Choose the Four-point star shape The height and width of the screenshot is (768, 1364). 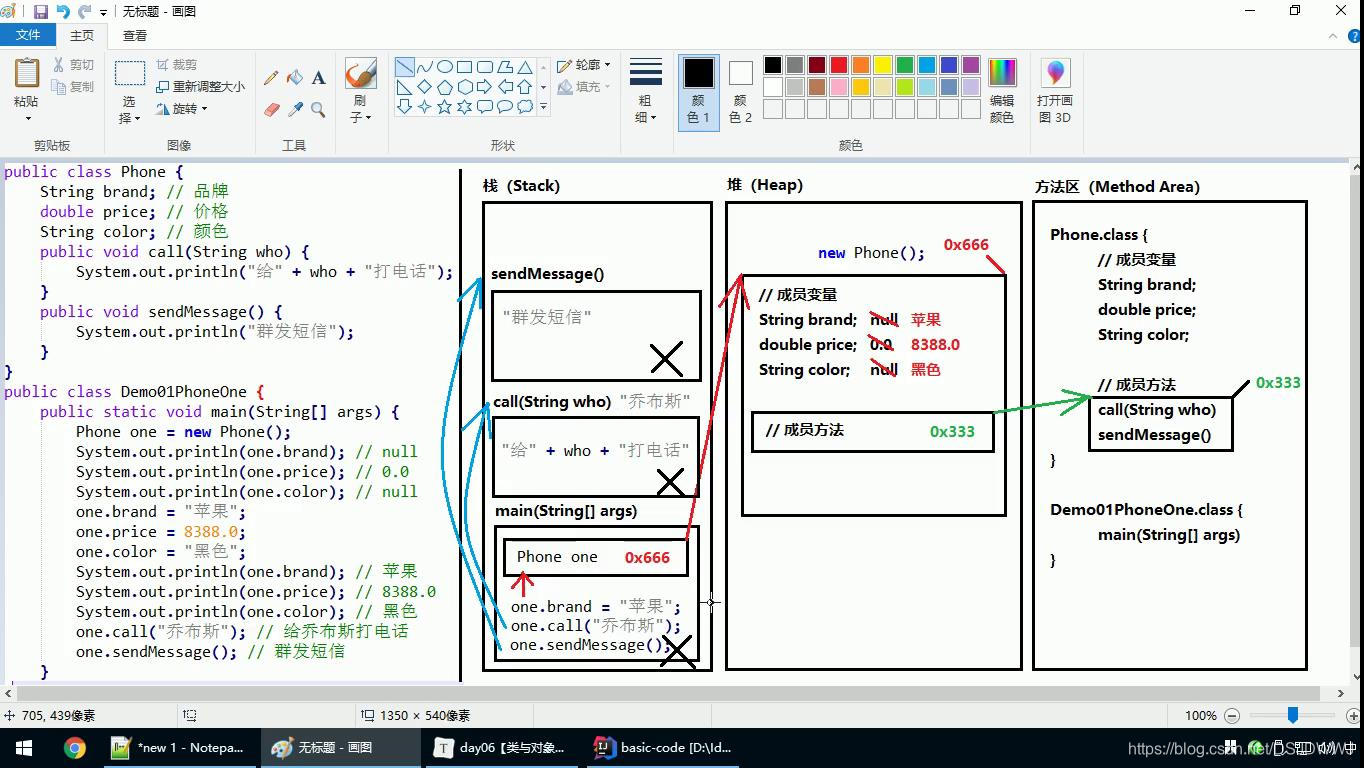click(424, 107)
